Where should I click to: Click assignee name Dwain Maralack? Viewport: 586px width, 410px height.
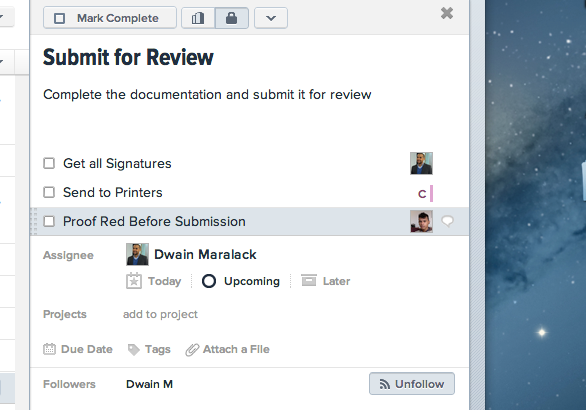(205, 255)
